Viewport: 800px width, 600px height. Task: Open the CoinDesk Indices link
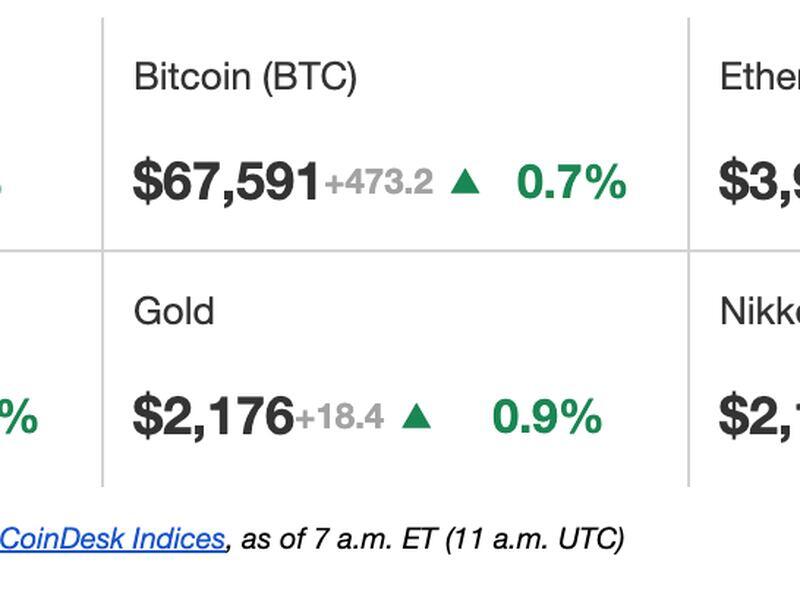pyautogui.click(x=112, y=539)
